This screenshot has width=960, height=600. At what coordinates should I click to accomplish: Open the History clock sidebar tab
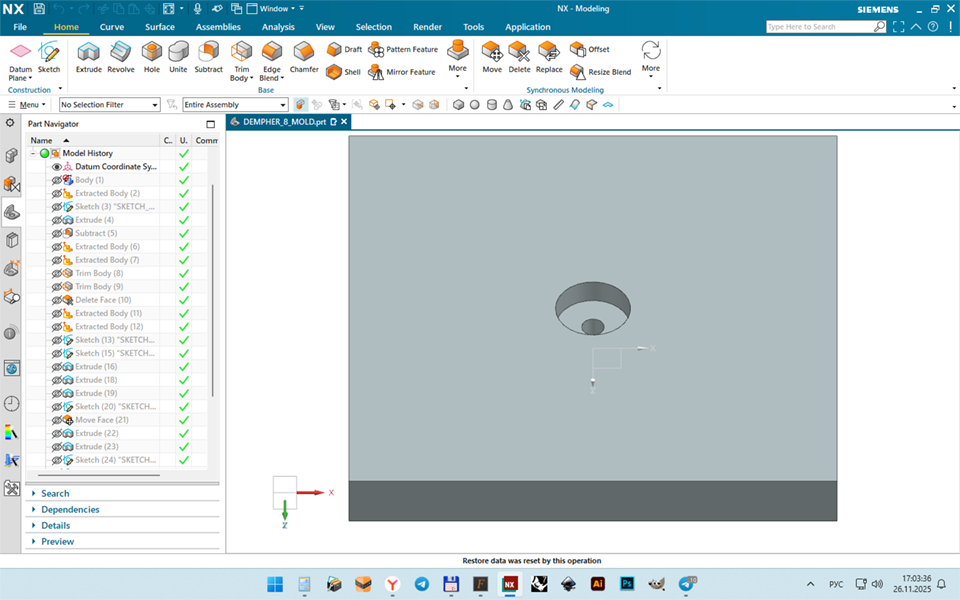click(x=12, y=403)
